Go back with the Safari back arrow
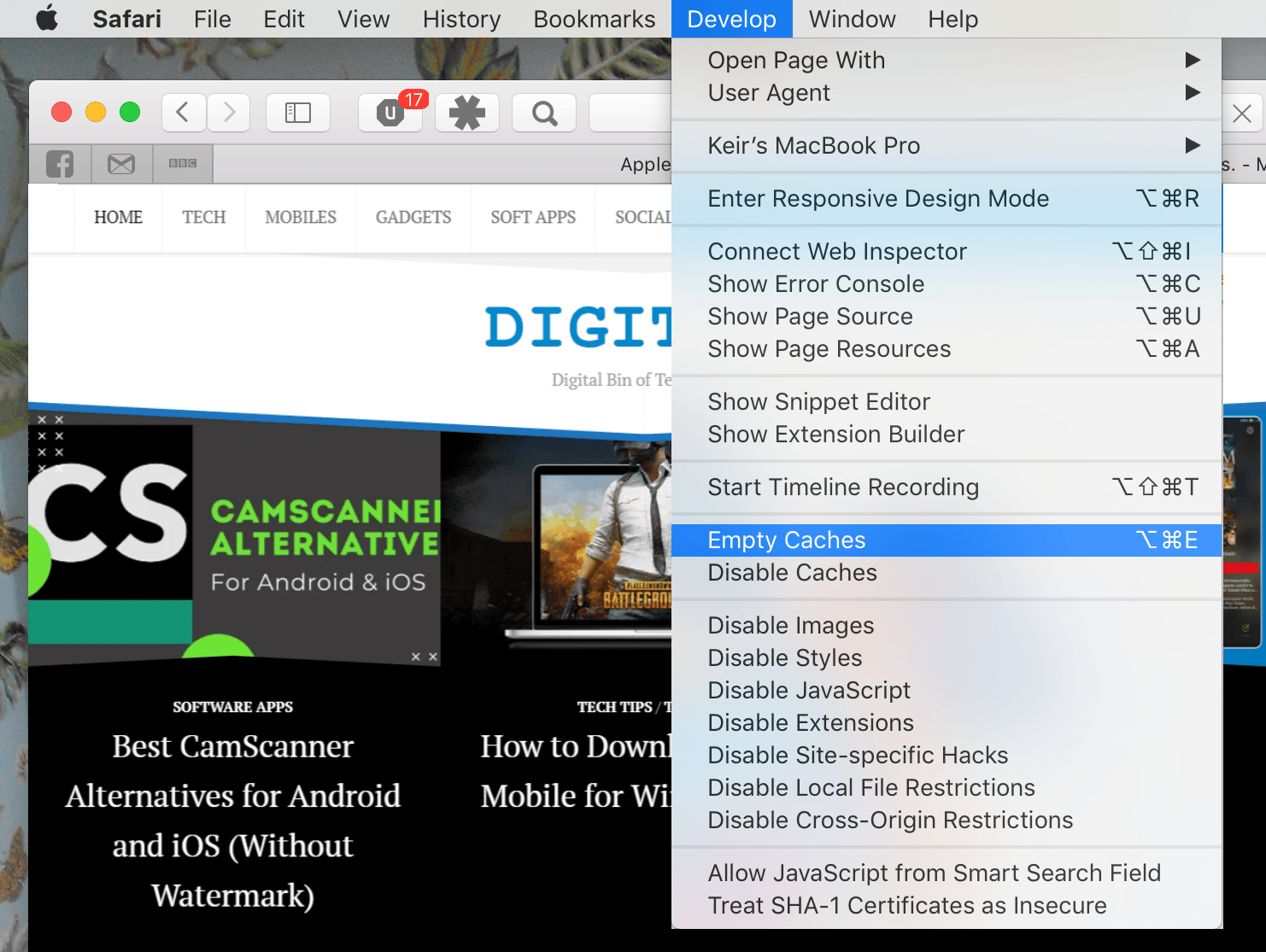This screenshot has height=952, width=1266. click(184, 112)
